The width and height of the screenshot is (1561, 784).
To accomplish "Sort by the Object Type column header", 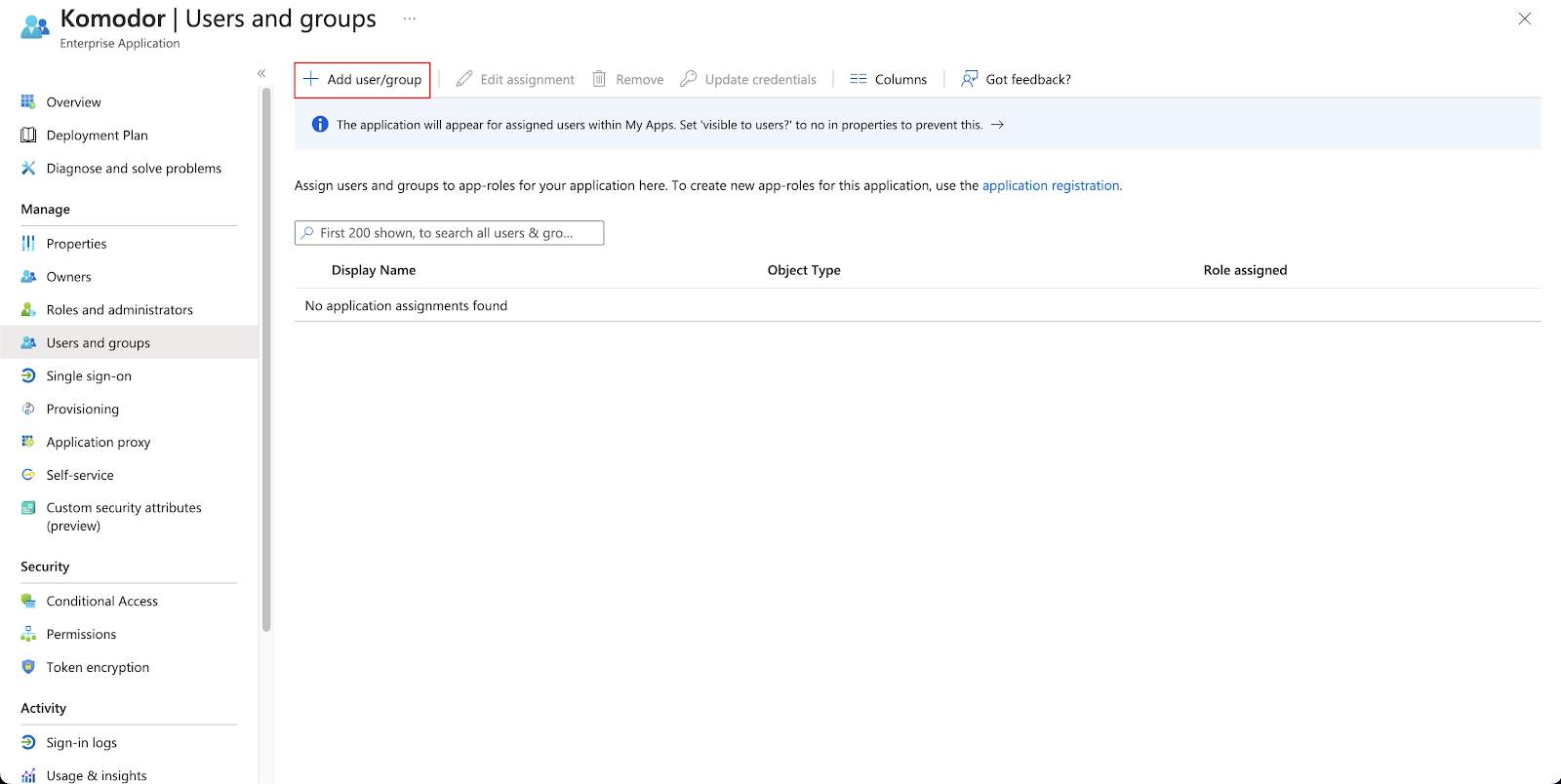I will 804,270.
